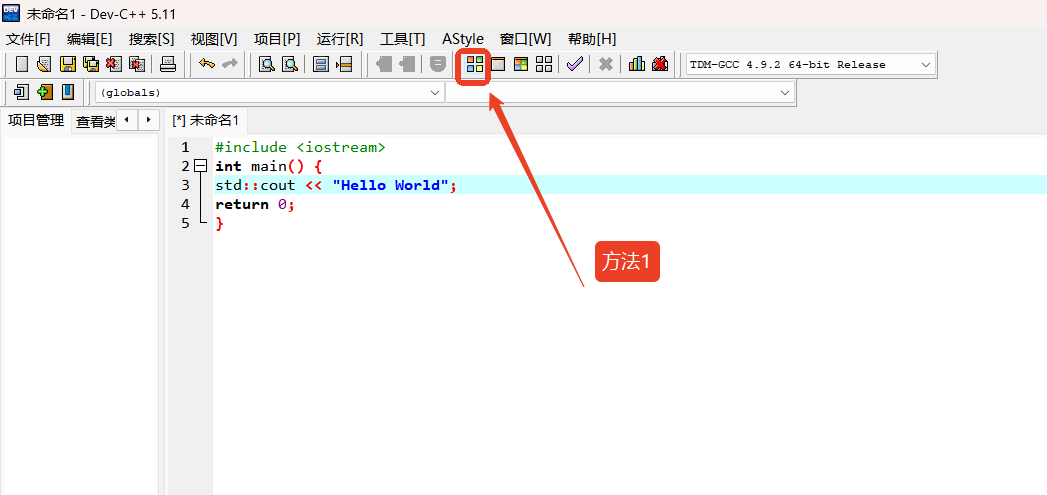
Task: Open the AStyle menu
Action: [463, 39]
